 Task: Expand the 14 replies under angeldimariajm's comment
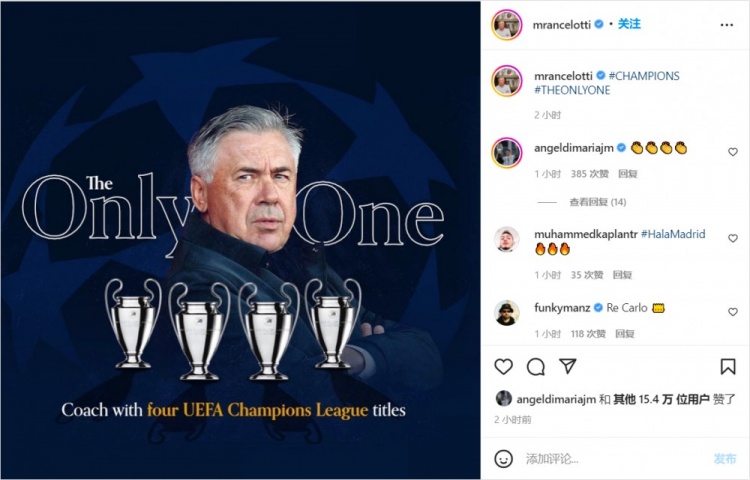point(597,202)
